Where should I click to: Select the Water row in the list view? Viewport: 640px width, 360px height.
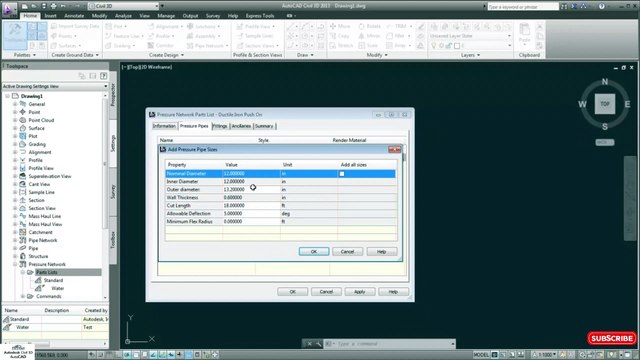[x=55, y=327]
